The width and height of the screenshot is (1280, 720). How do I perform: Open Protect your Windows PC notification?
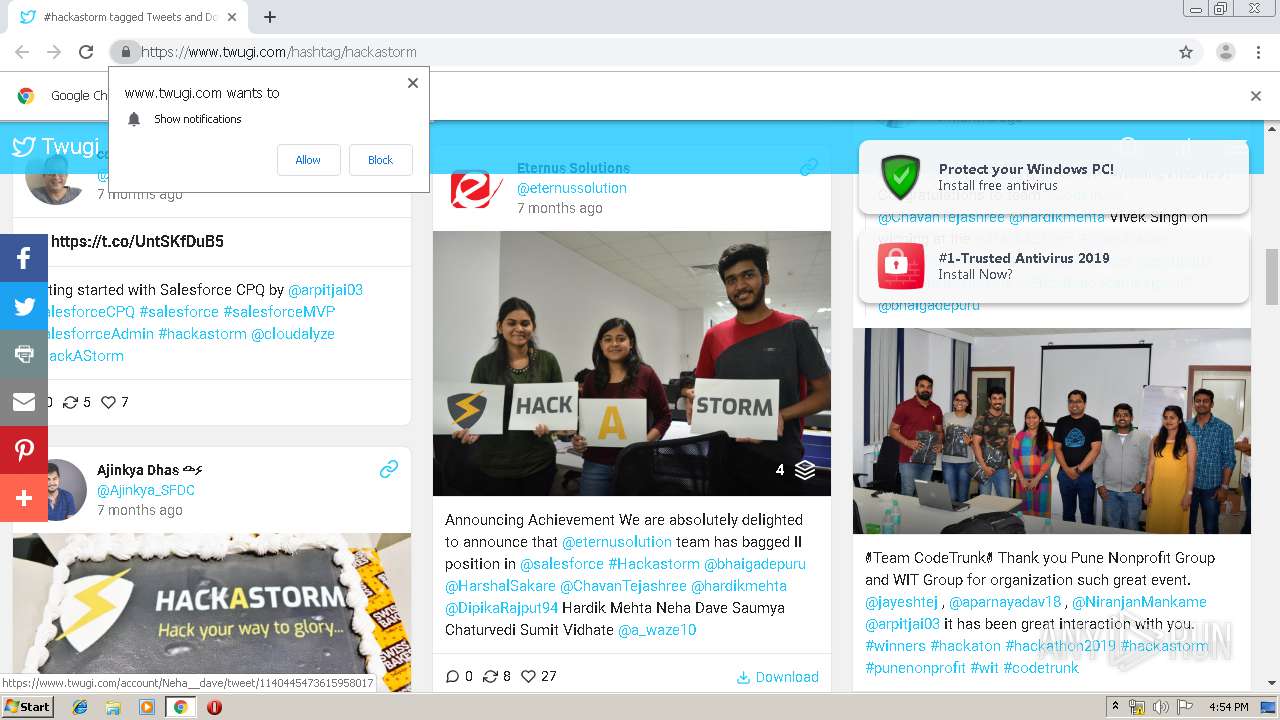pyautogui.click(x=1053, y=177)
